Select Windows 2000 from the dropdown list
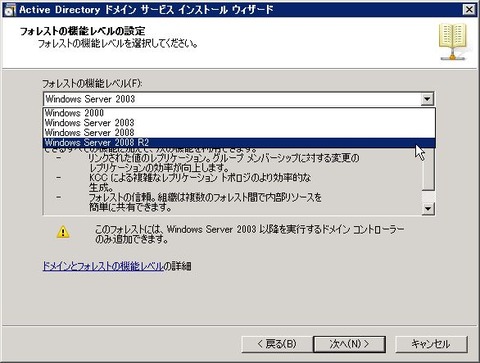The image size is (480, 363). pos(239,113)
